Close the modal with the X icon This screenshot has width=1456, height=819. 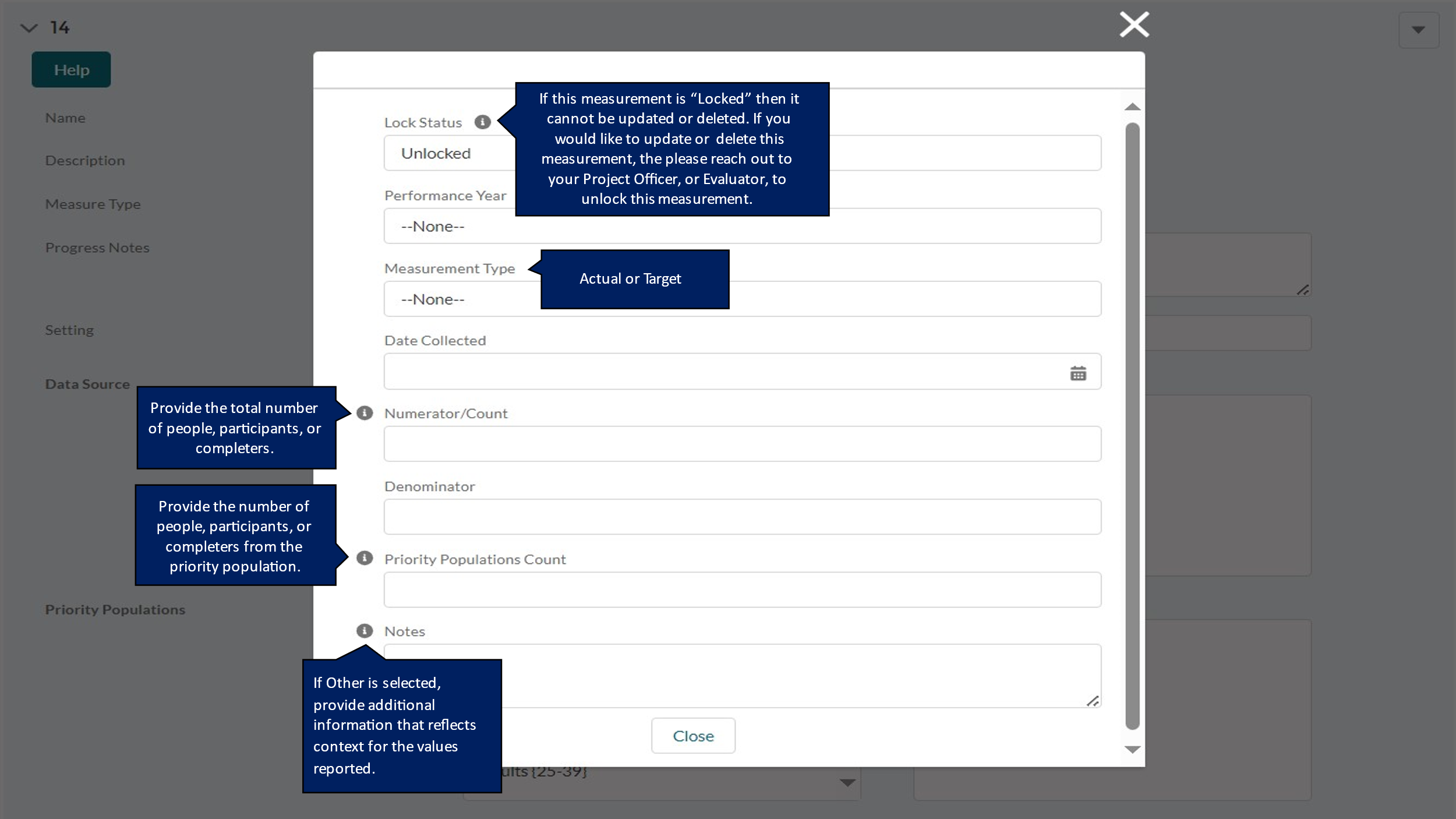(x=1134, y=25)
